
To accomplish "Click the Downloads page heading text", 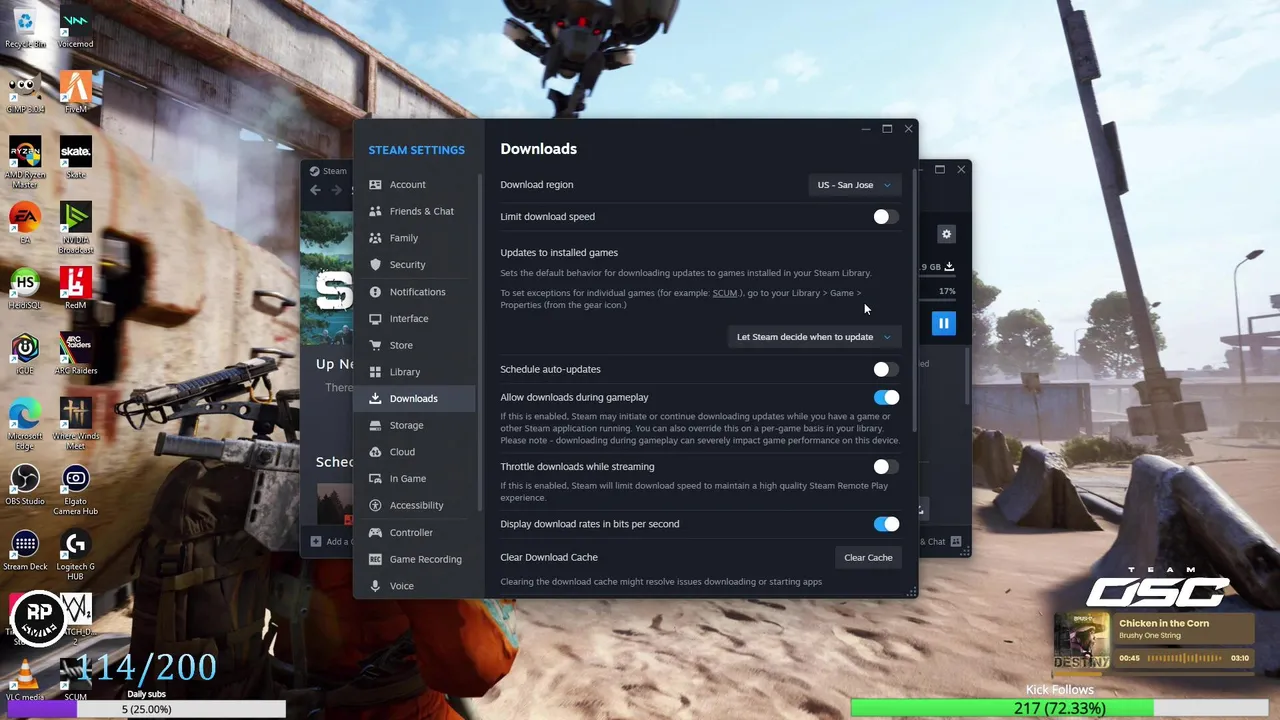I will tap(538, 149).
